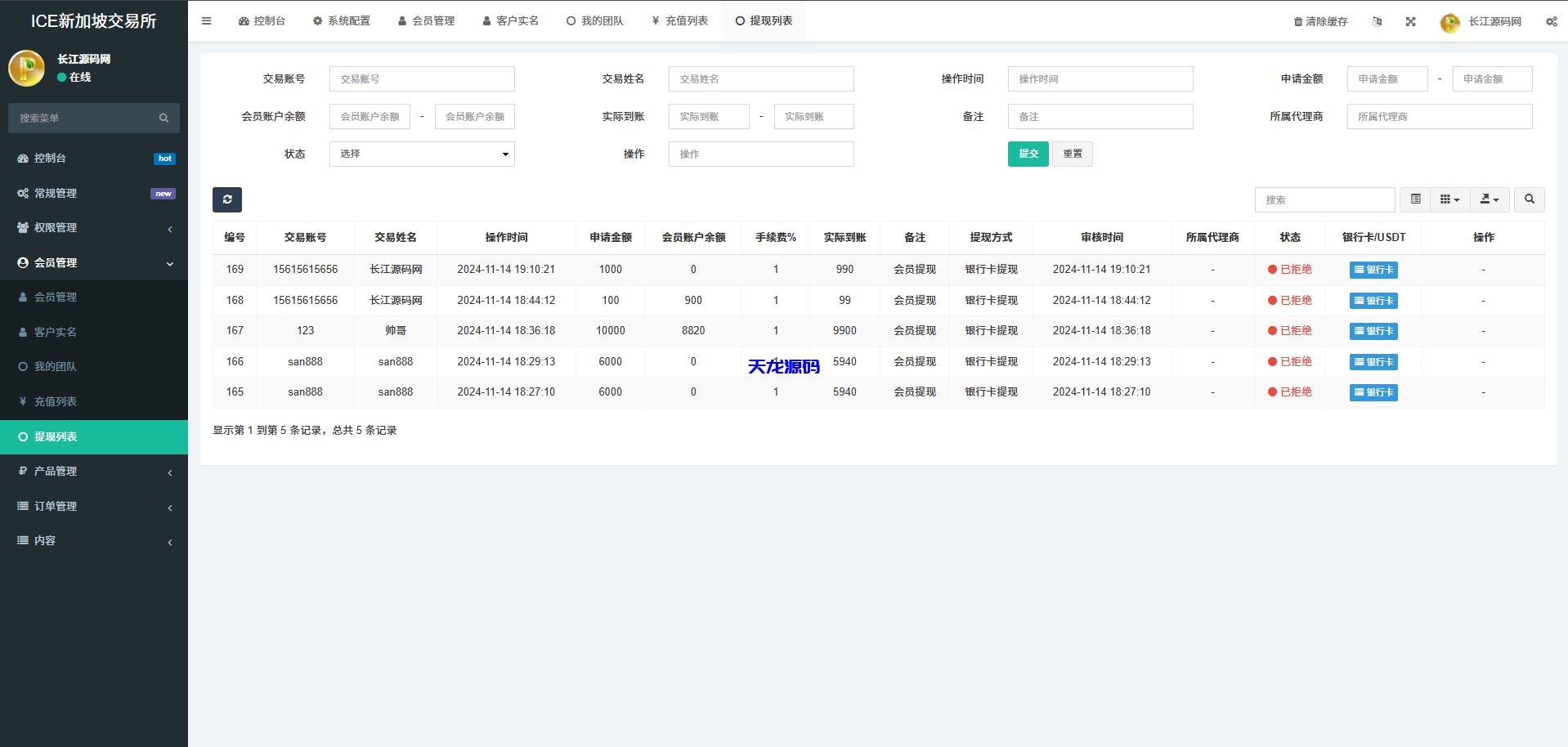Viewport: 1568px width, 747px height.
Task: Click the fullscreen expand icon in top bar
Action: 1410,21
